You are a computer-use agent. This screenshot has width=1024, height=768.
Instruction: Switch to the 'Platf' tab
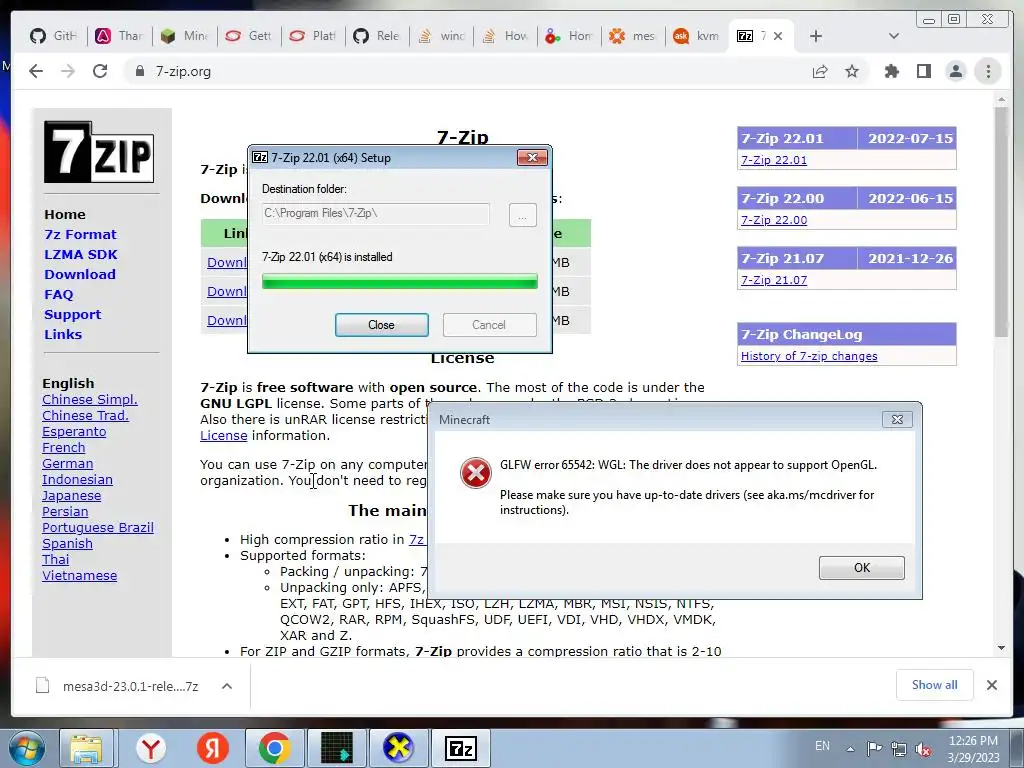[x=313, y=37]
